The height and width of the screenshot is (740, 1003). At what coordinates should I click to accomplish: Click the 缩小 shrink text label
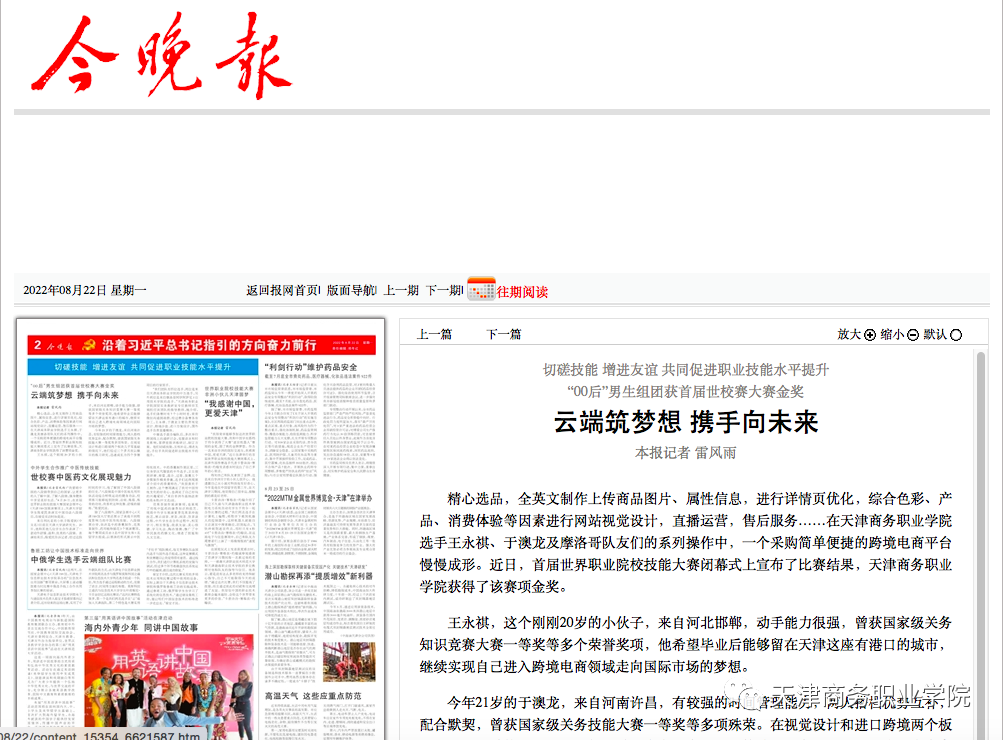[892, 335]
